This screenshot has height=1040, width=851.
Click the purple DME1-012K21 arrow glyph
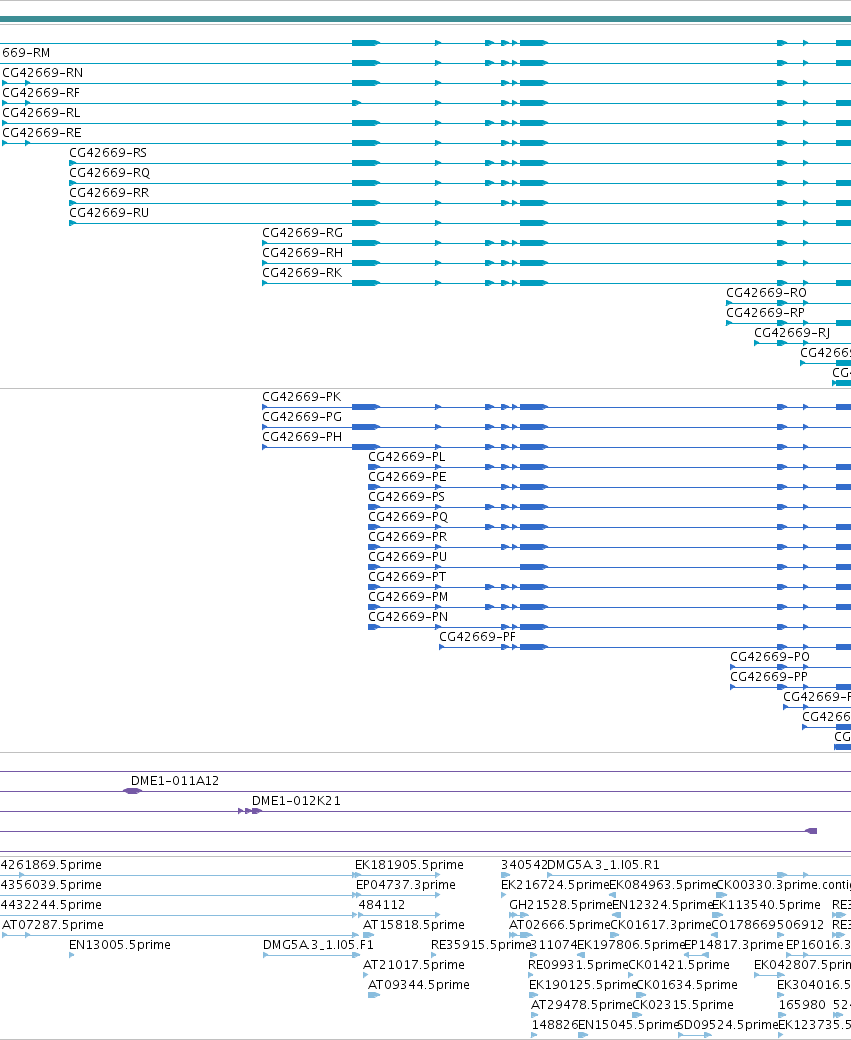[250, 811]
